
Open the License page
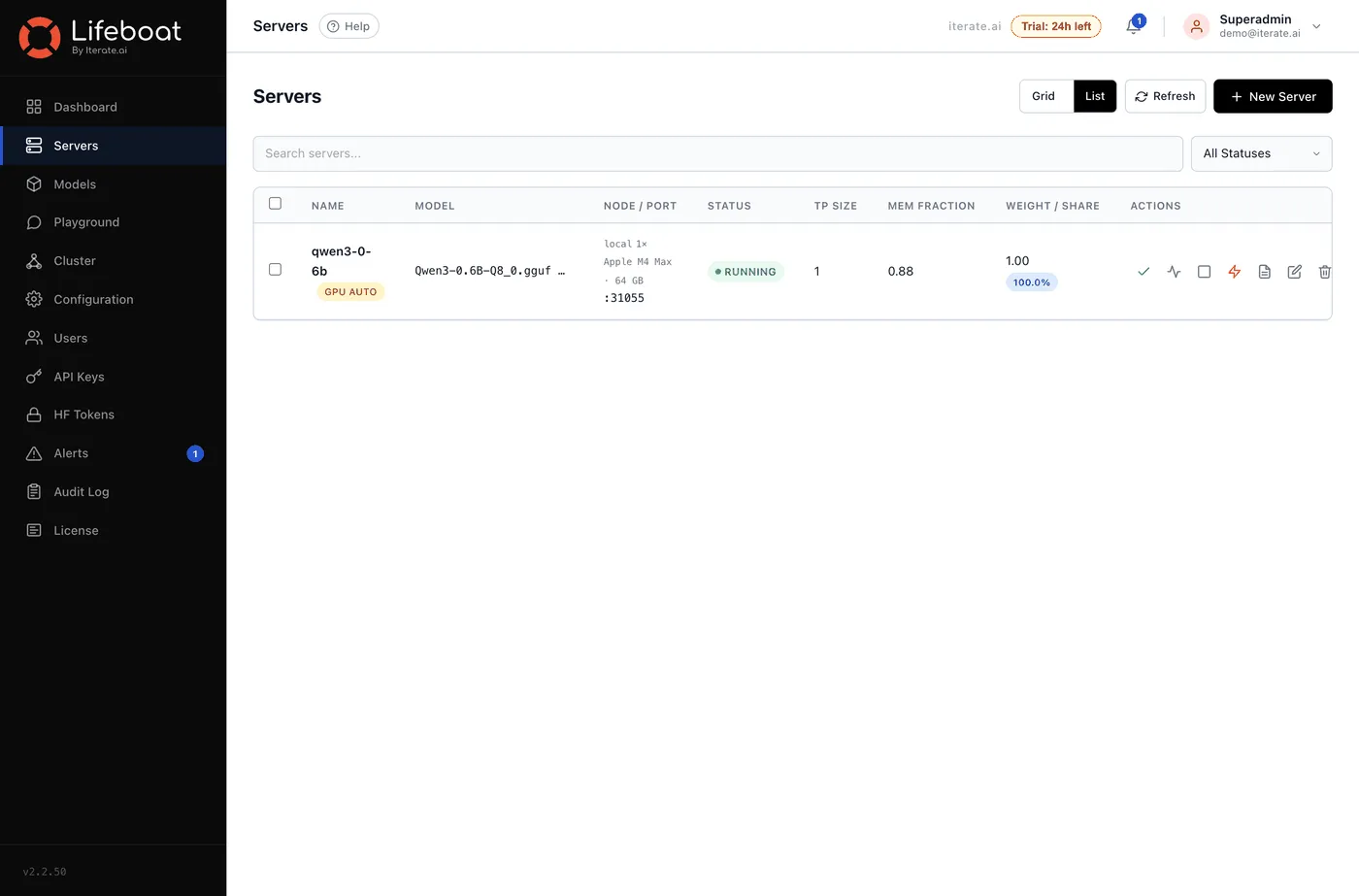click(113, 530)
